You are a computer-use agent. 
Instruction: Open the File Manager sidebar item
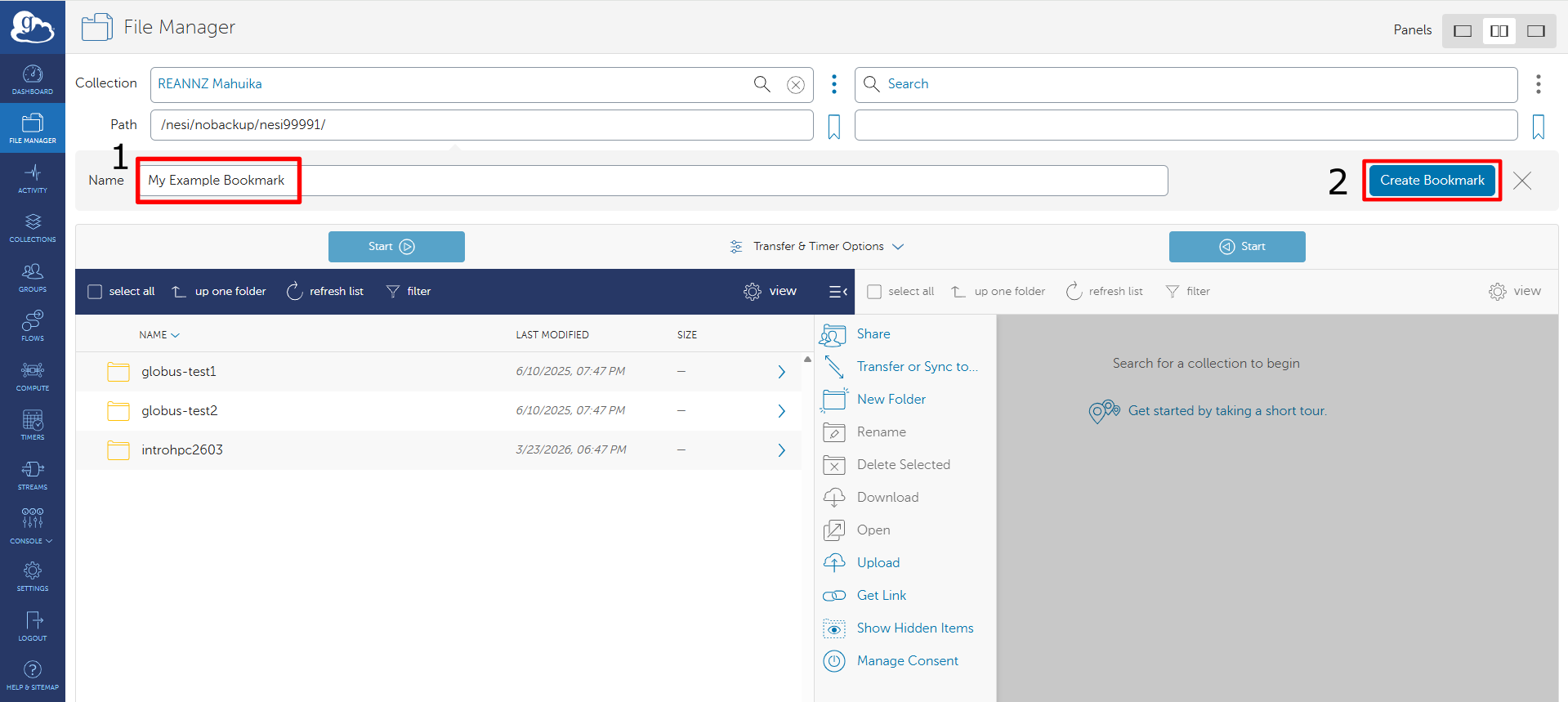[x=33, y=128]
